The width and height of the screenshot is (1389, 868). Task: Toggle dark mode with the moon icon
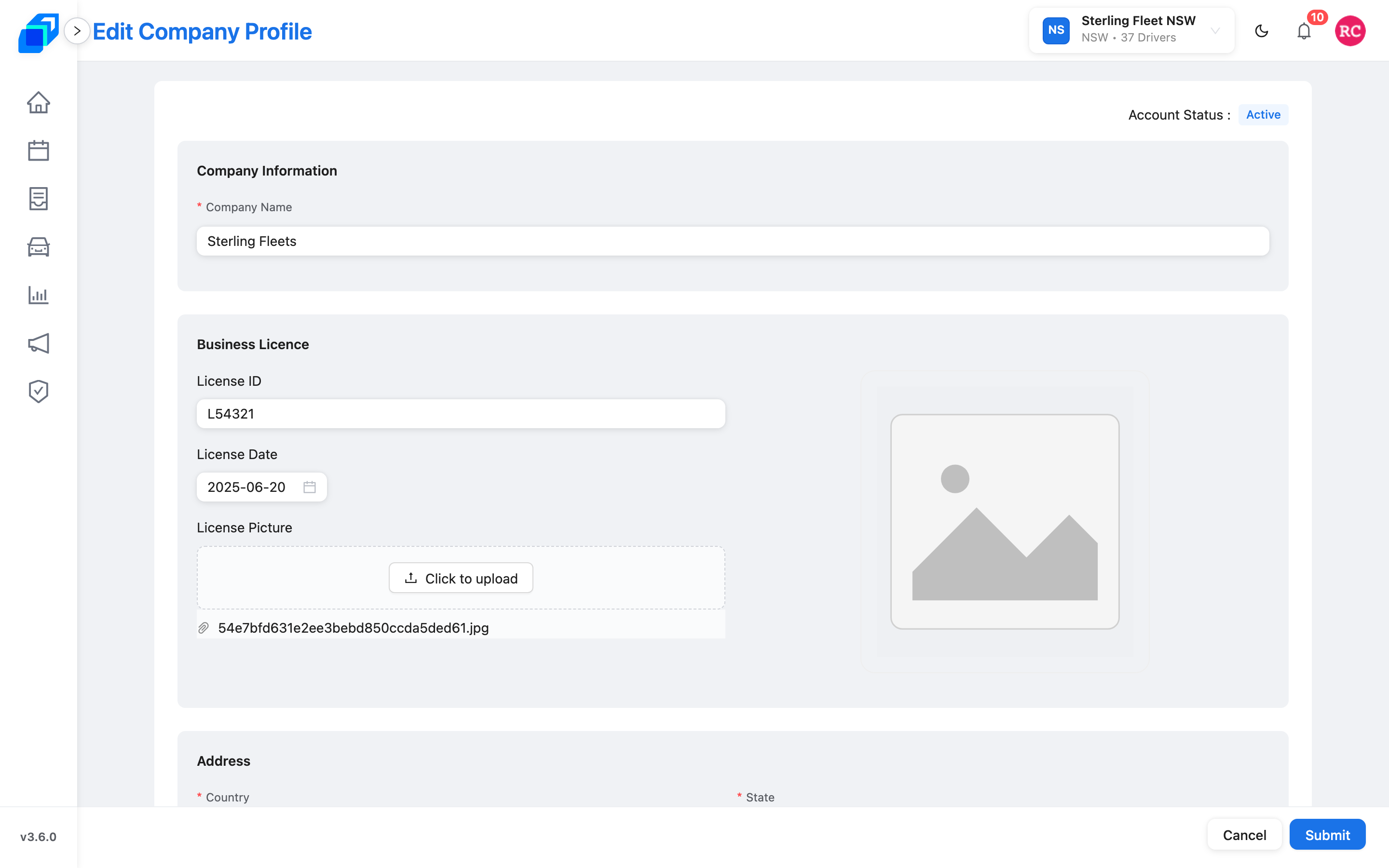1262,31
